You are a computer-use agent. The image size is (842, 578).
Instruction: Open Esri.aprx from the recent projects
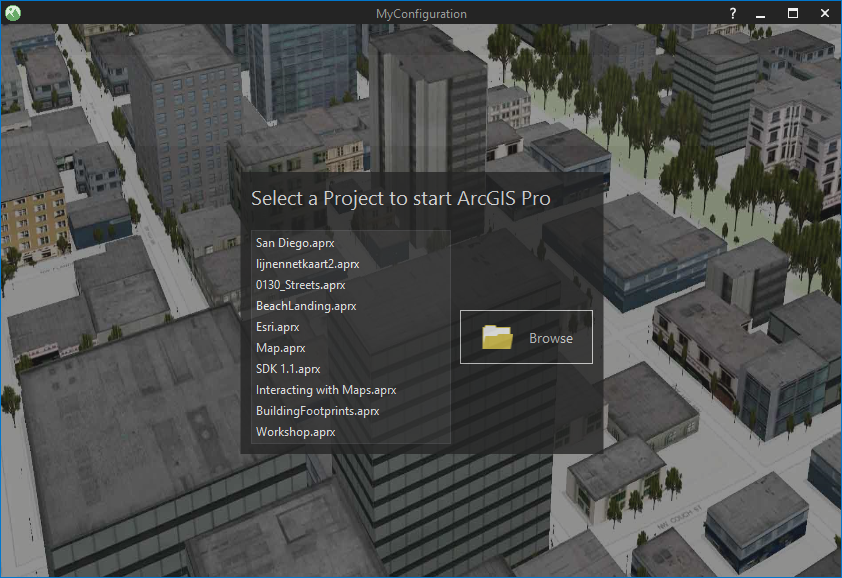(277, 327)
